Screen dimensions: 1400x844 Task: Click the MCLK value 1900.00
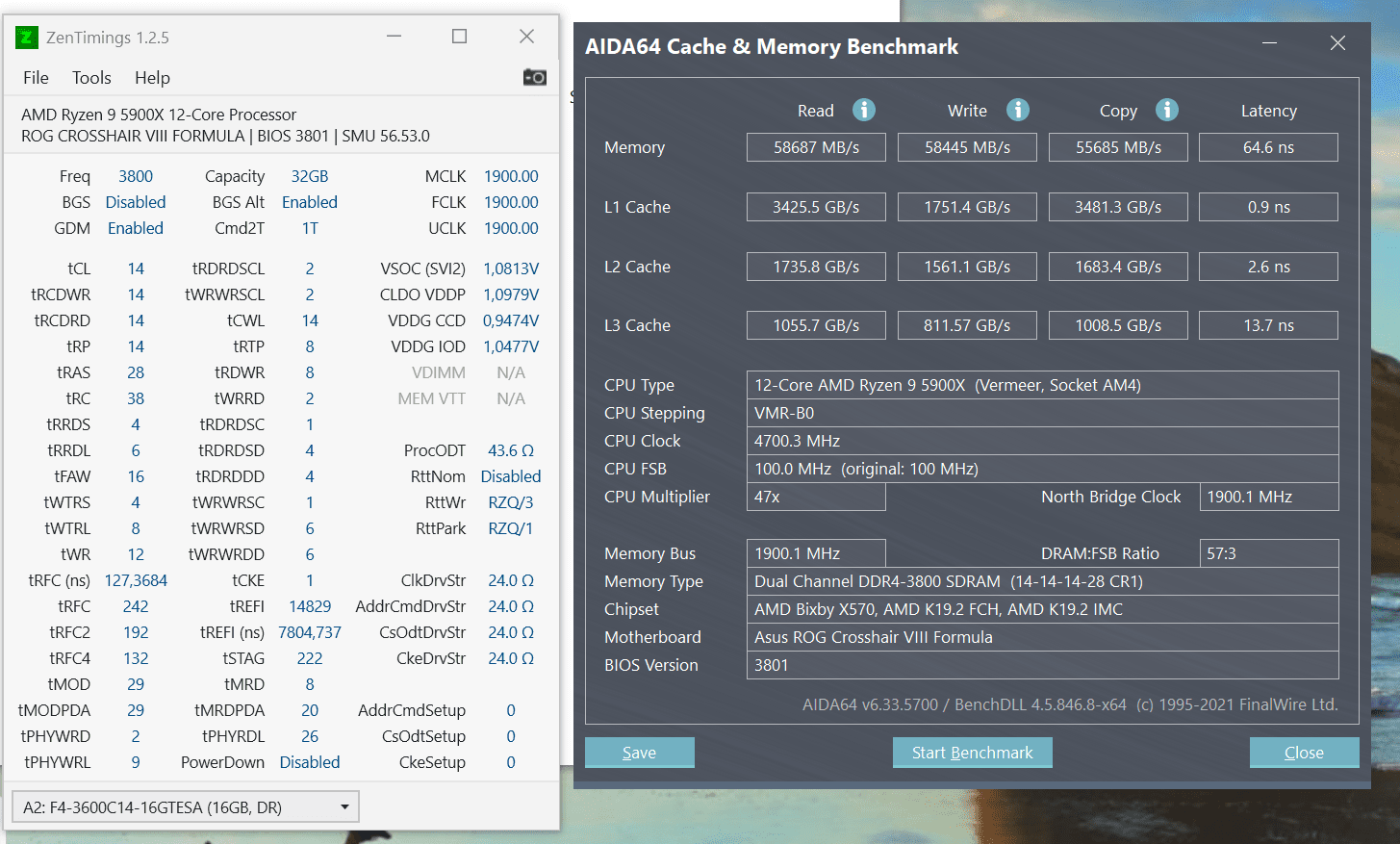tap(511, 176)
